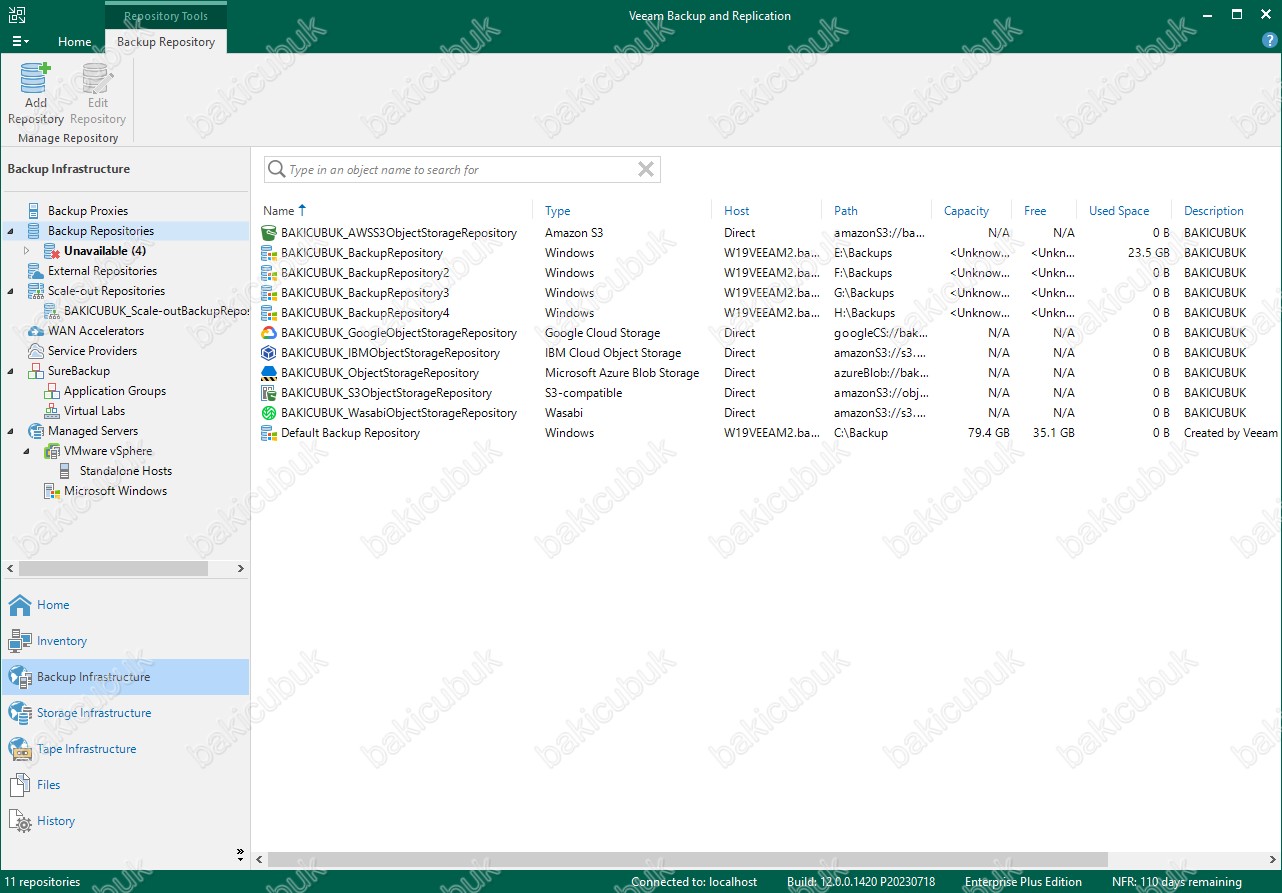Click the 35.1 GB free space cell
Screen dimensions: 1282x893
1054,433
